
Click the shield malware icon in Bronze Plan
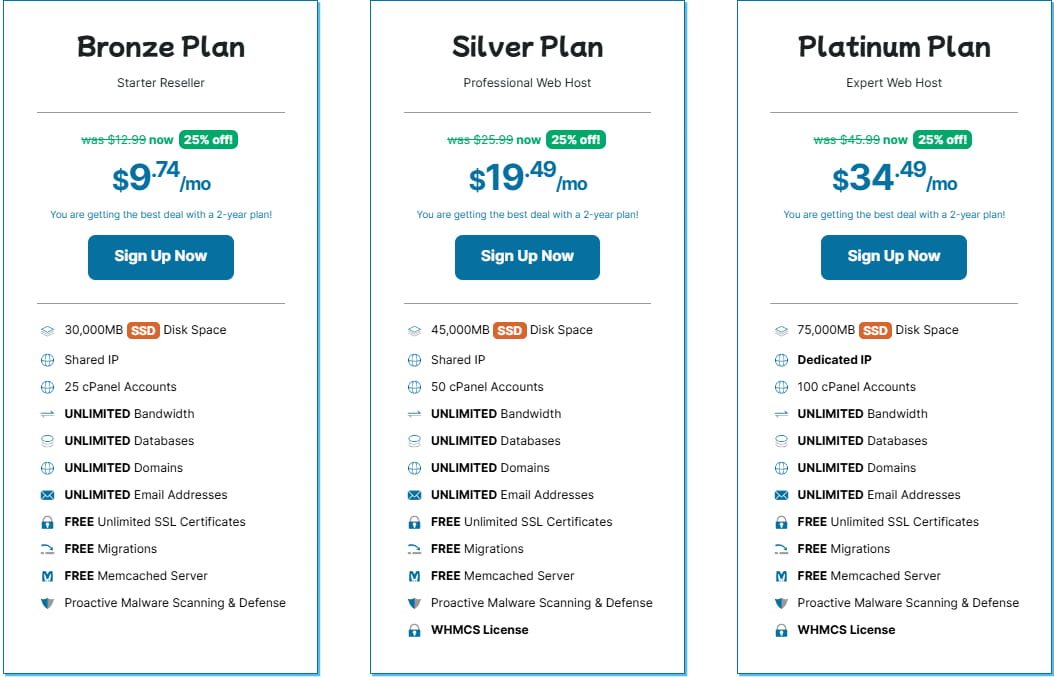pyautogui.click(x=47, y=603)
